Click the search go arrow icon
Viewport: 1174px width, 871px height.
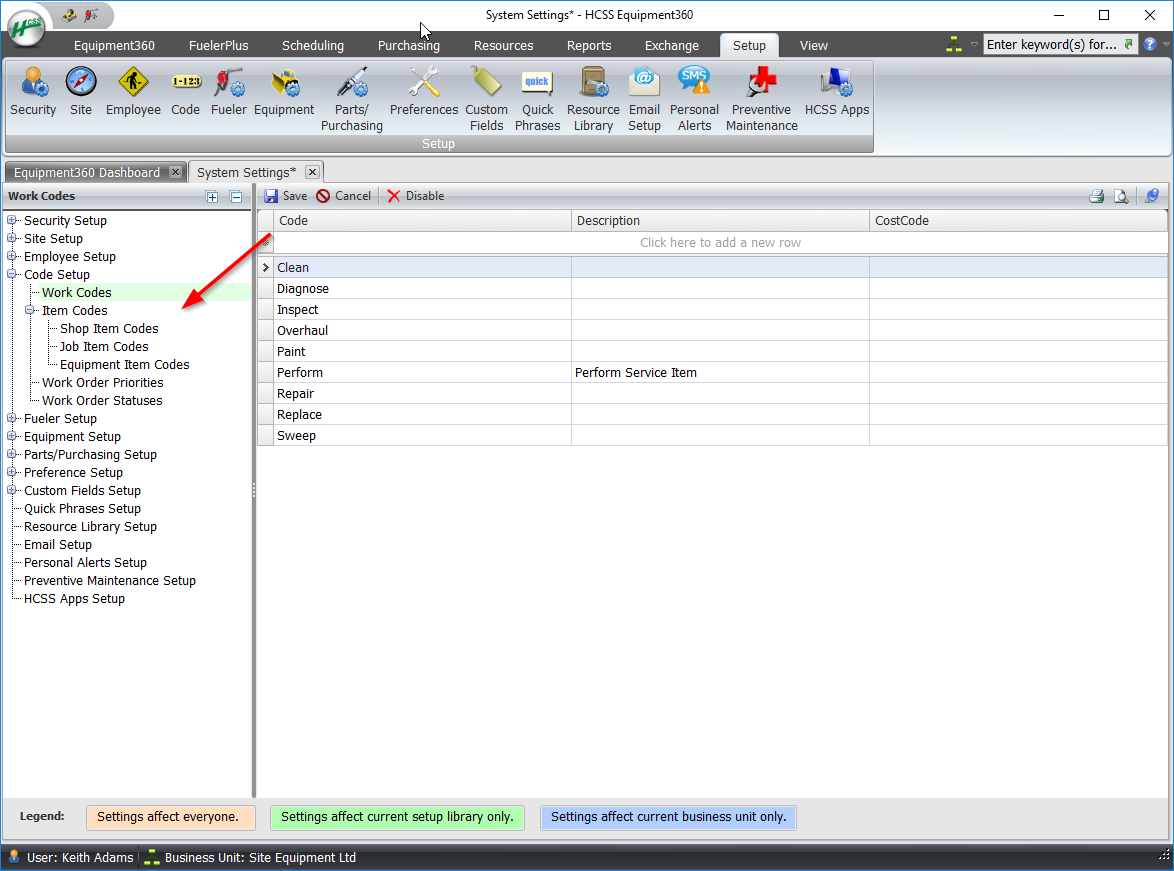point(1128,44)
